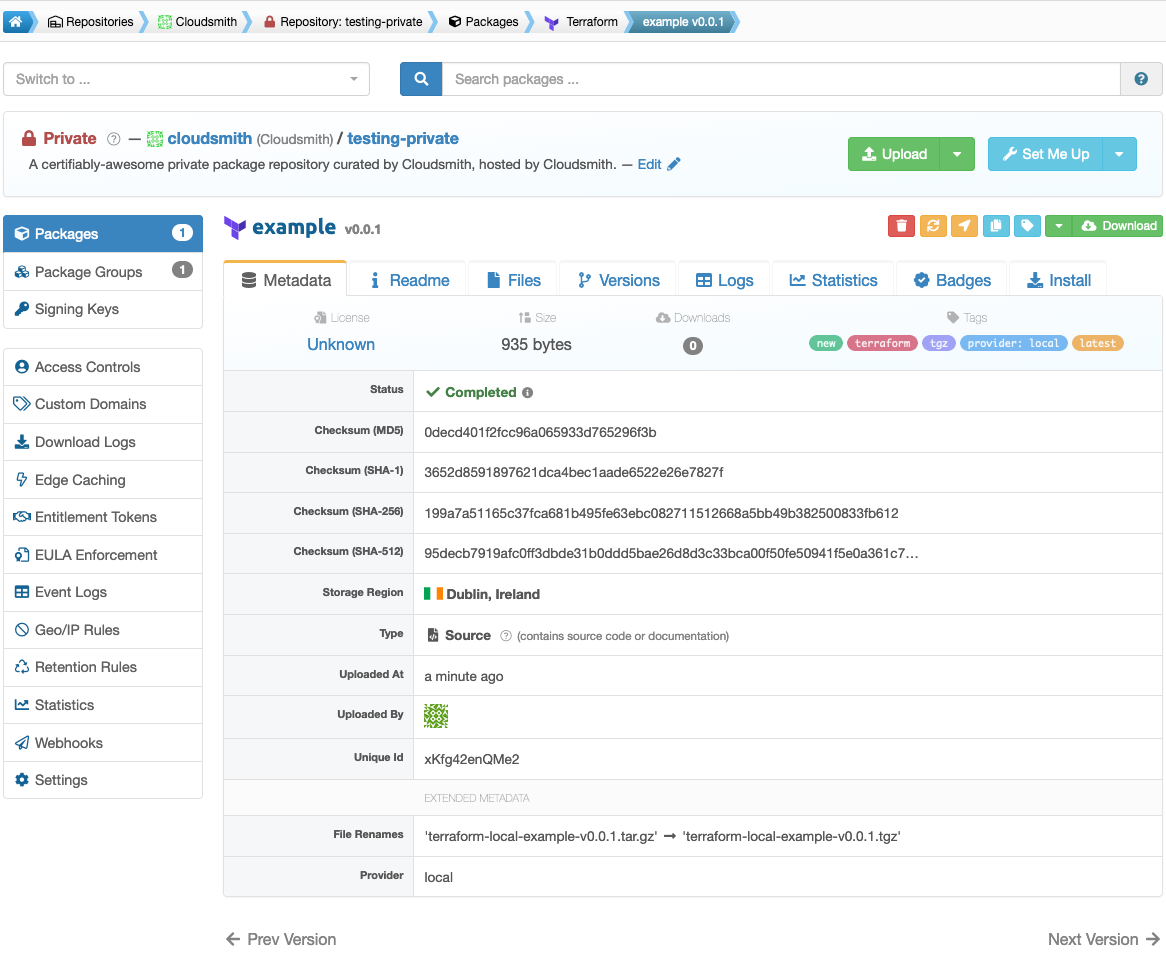Screen dimensions: 1166x955
Task: Click the orange promote paper-plane icon
Action: [964, 226]
